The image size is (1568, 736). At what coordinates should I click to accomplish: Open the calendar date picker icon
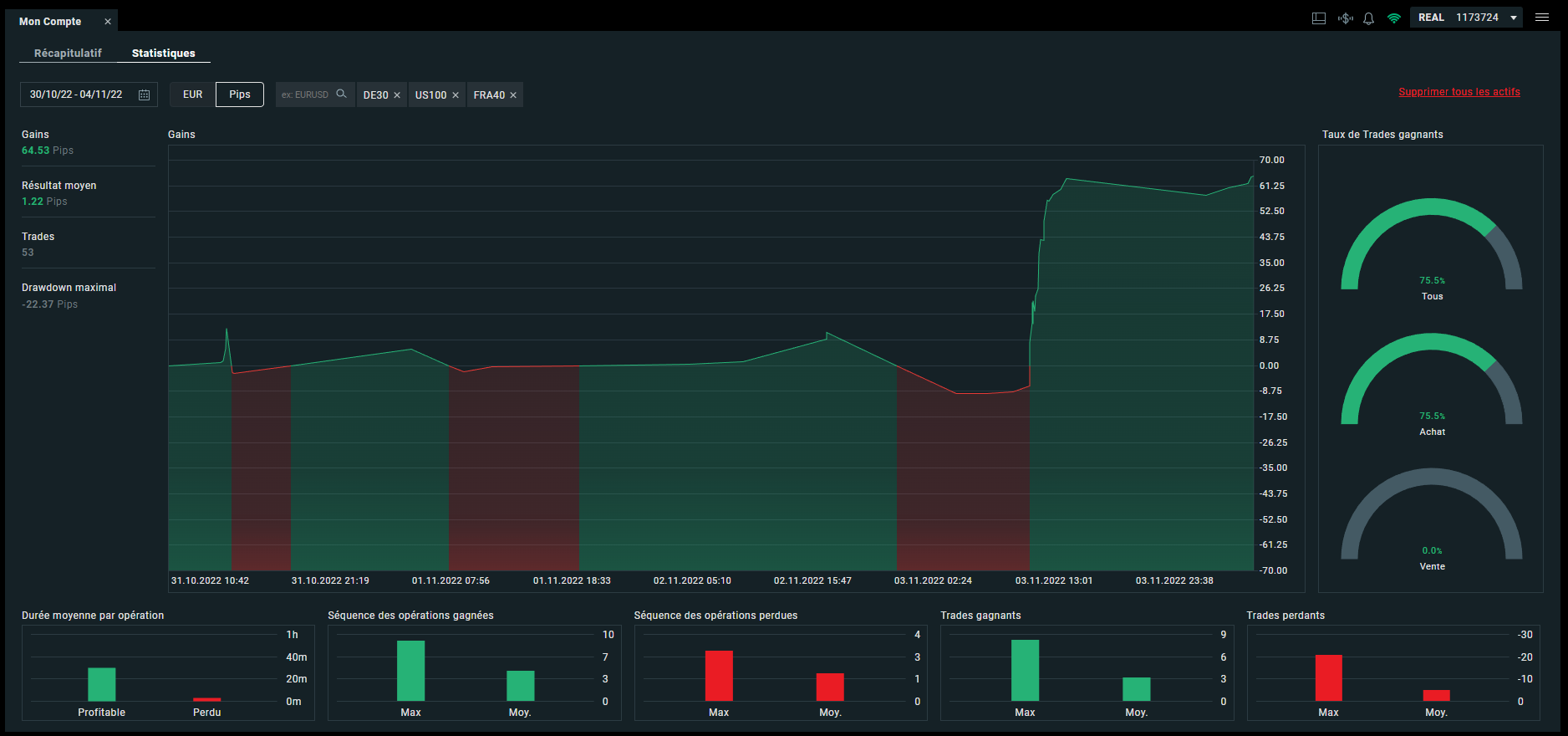[x=144, y=95]
